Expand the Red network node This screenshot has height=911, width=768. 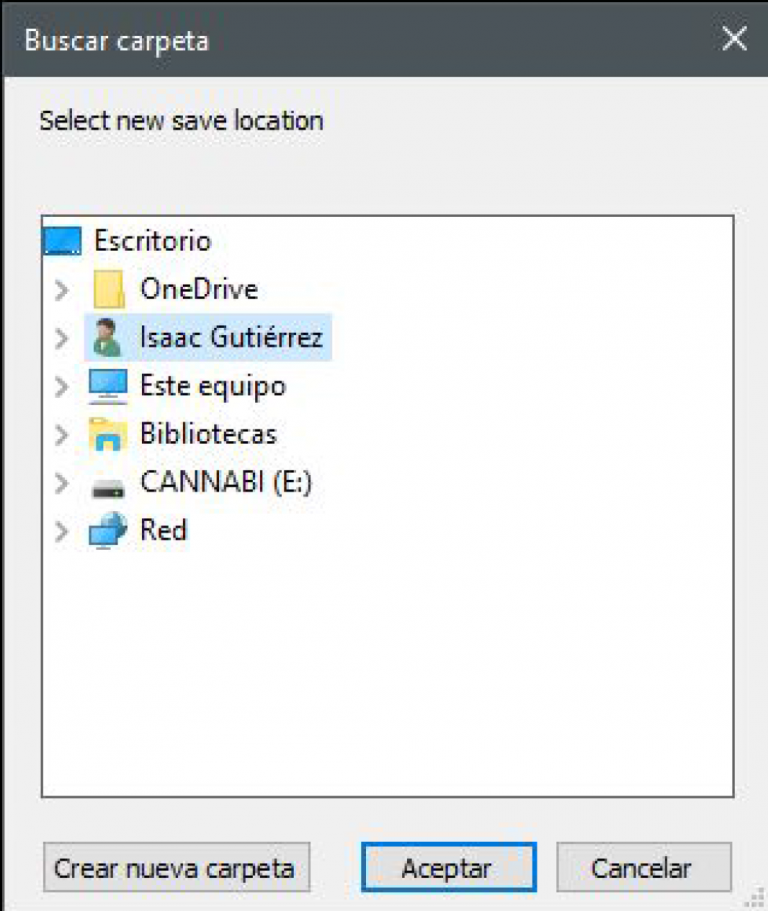click(62, 530)
